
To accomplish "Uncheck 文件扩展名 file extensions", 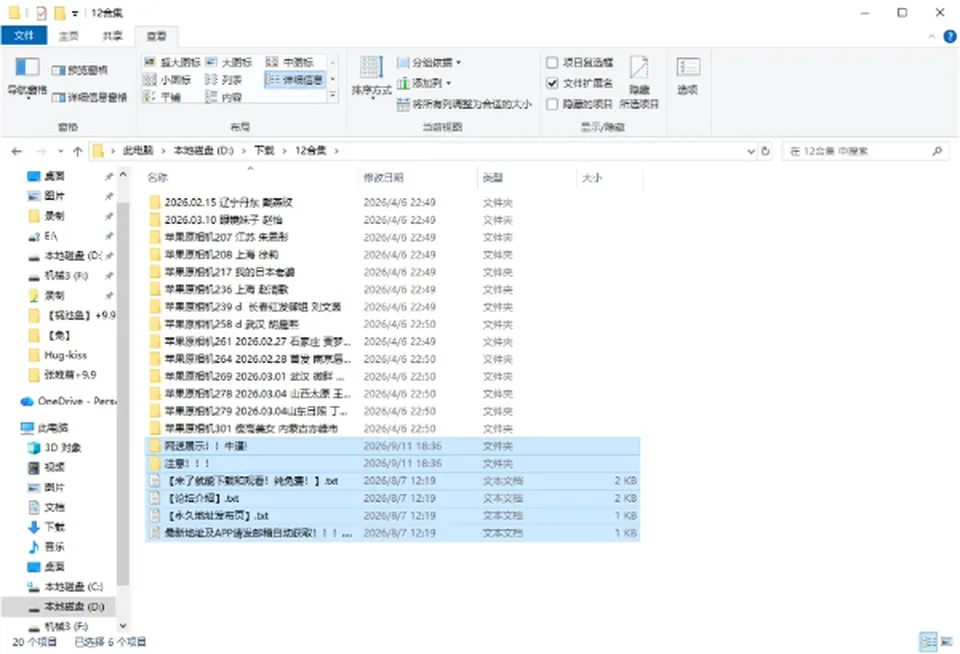I will coord(579,83).
